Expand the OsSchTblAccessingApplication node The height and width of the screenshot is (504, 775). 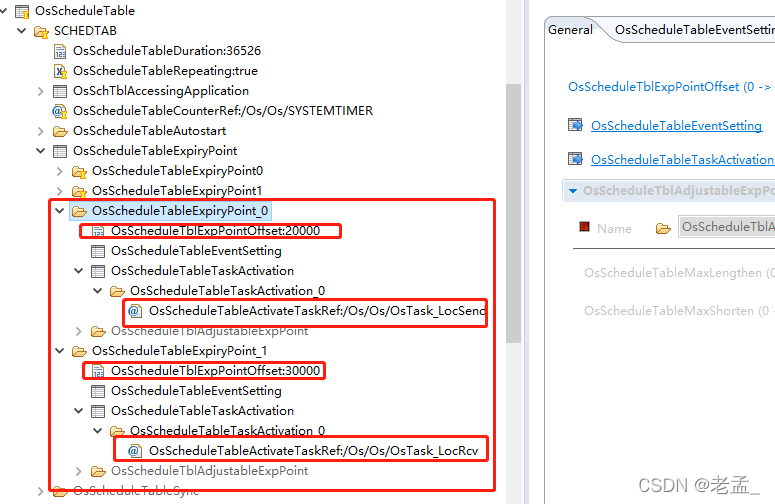coord(41,91)
